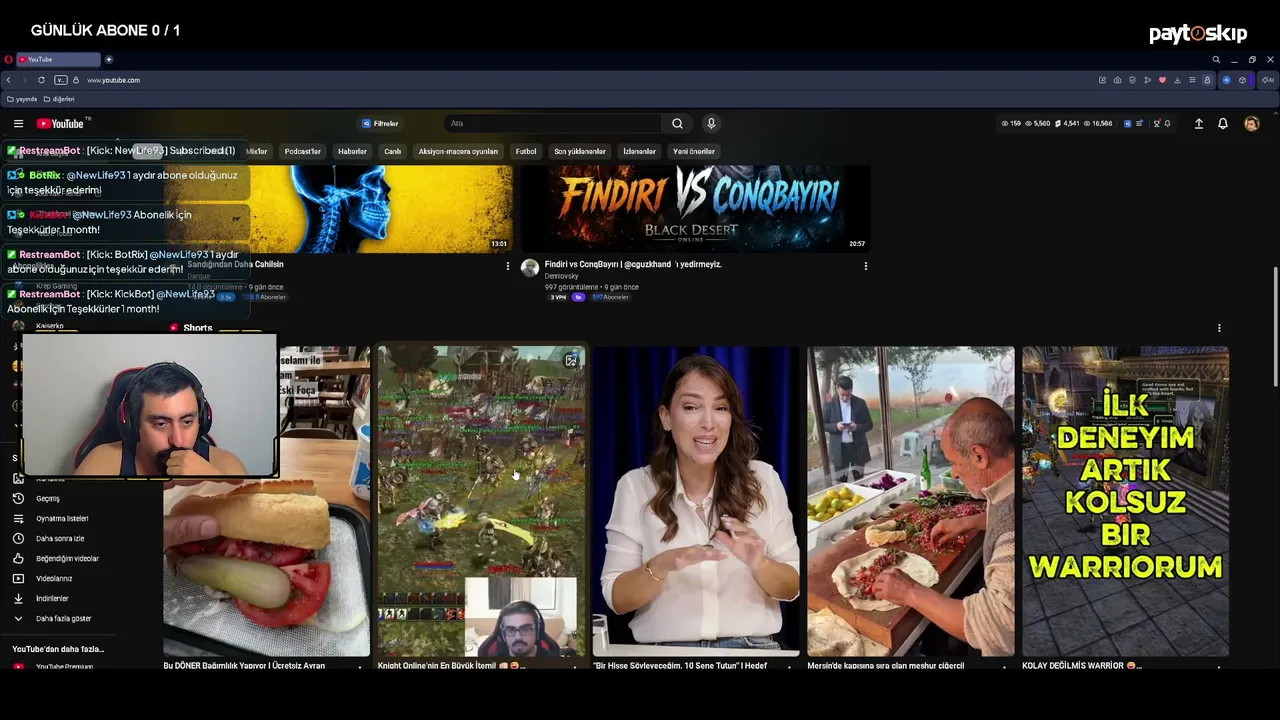Select Aksiyon-macera oyunları chip
This screenshot has width=1280, height=720.
458,152
